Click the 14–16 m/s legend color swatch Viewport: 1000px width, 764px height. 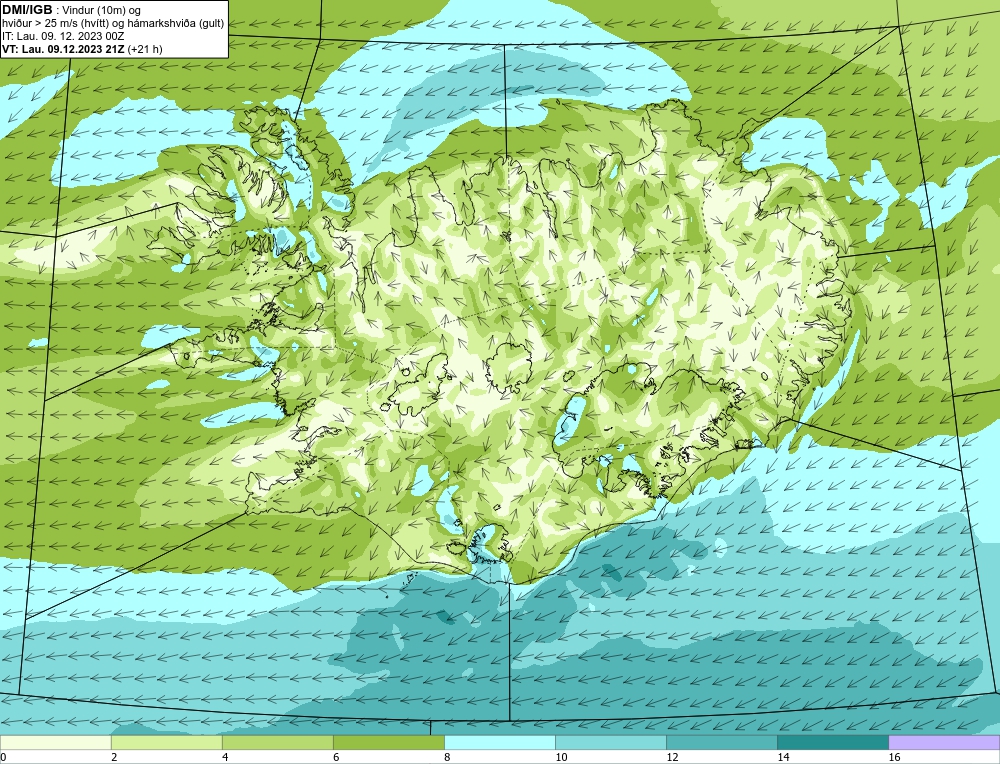click(x=832, y=742)
